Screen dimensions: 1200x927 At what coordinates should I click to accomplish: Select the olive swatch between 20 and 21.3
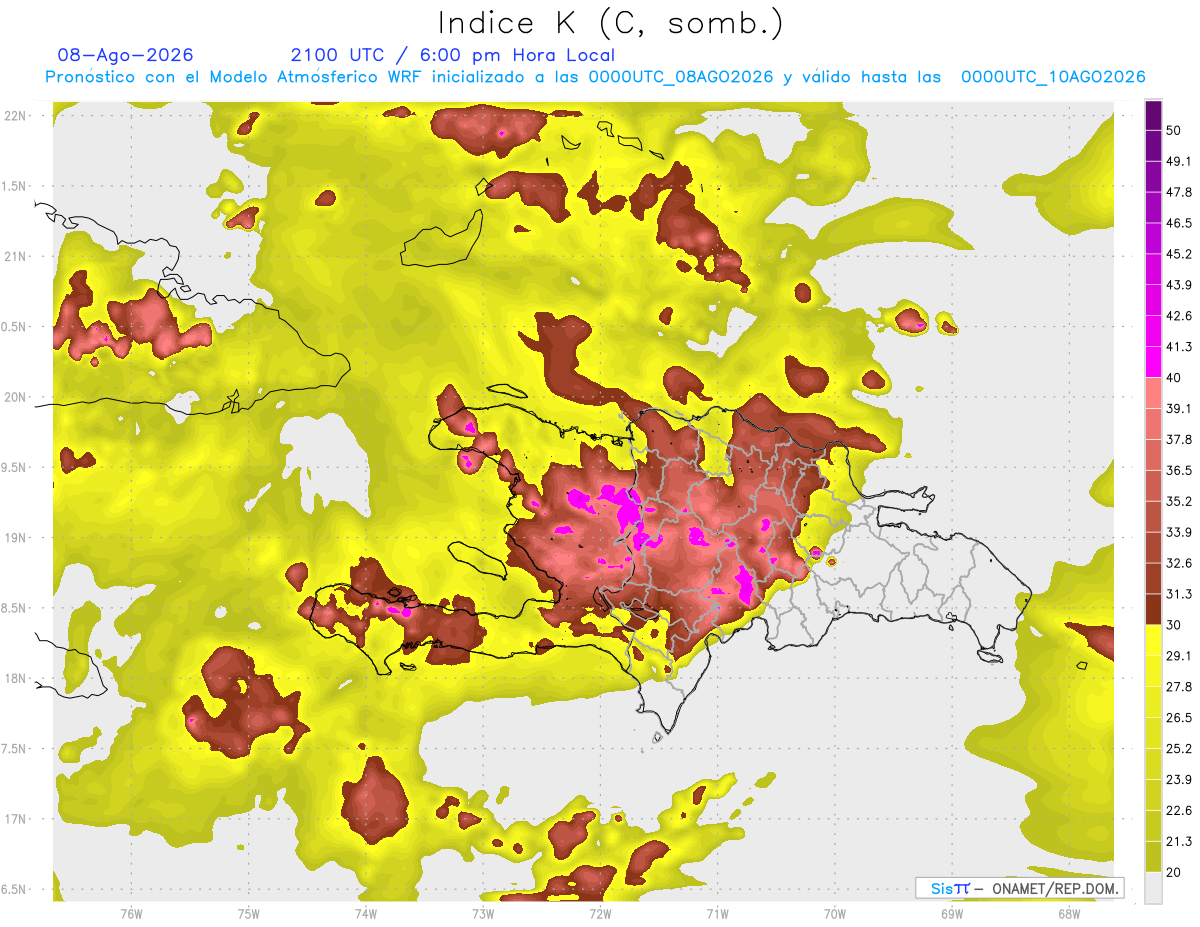pos(1153,857)
